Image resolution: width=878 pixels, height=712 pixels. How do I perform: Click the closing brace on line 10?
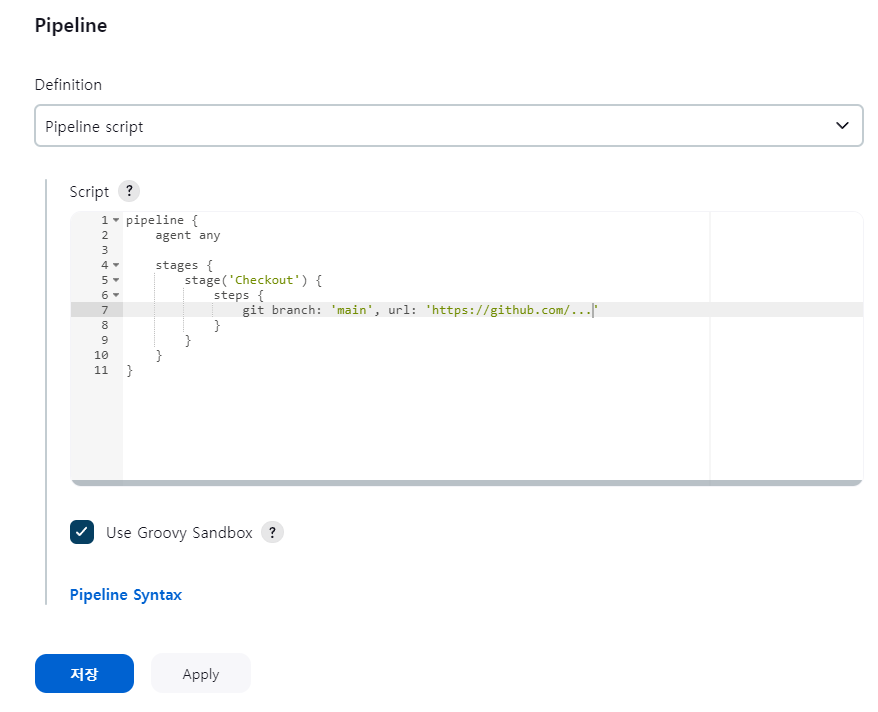159,355
